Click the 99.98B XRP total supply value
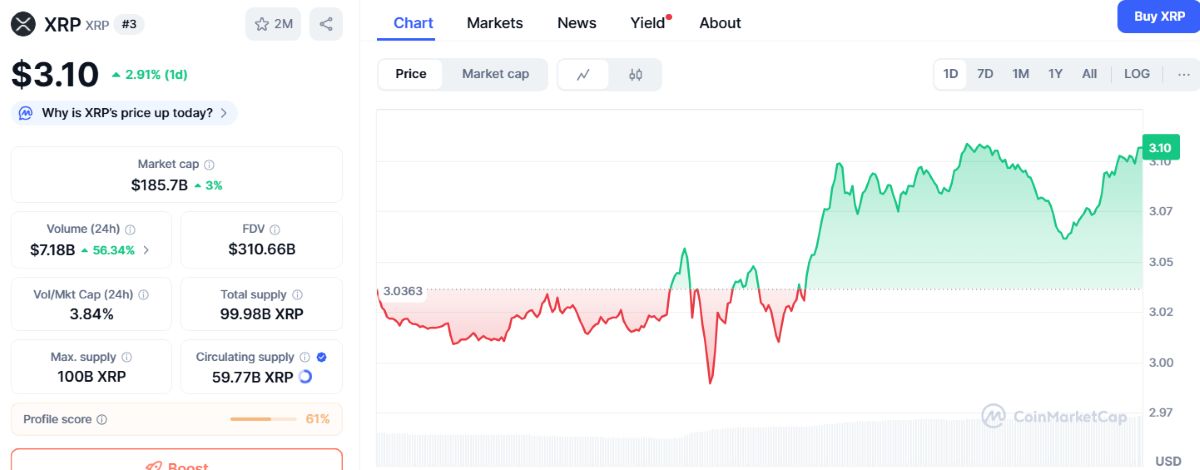Viewport: 1200px width, 470px height. tap(262, 314)
